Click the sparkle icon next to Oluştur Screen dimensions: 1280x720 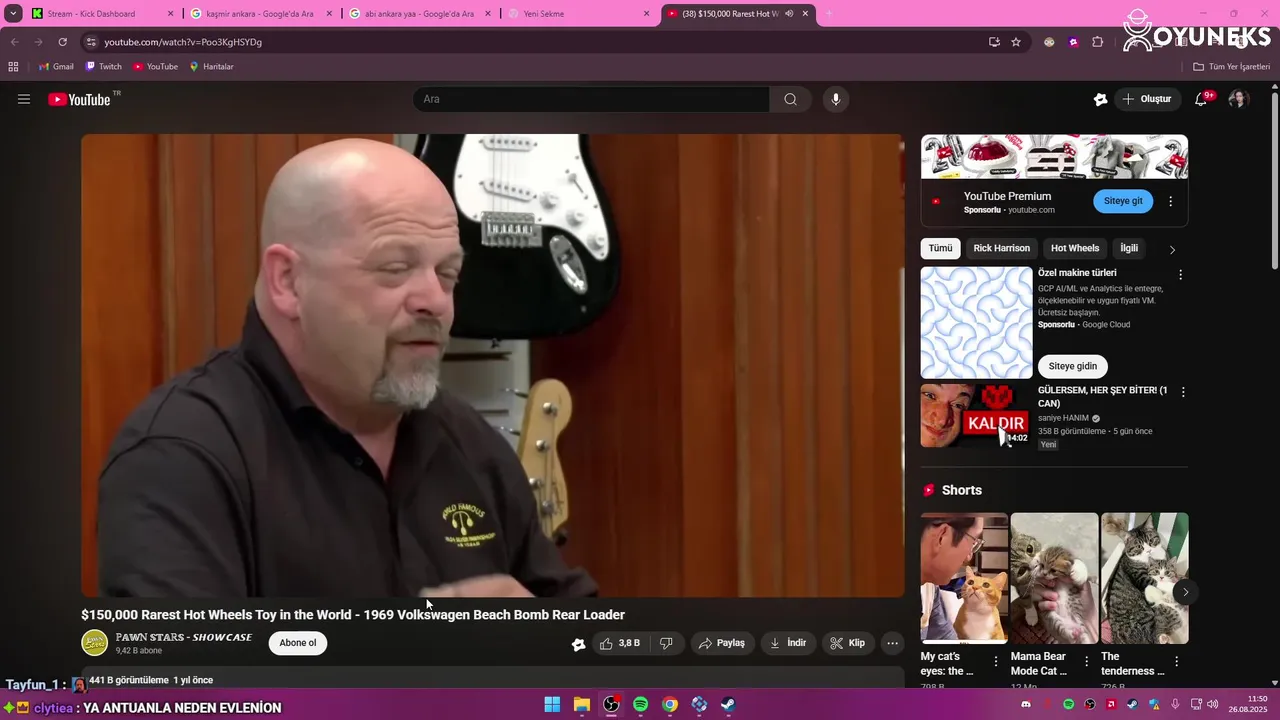point(1101,99)
